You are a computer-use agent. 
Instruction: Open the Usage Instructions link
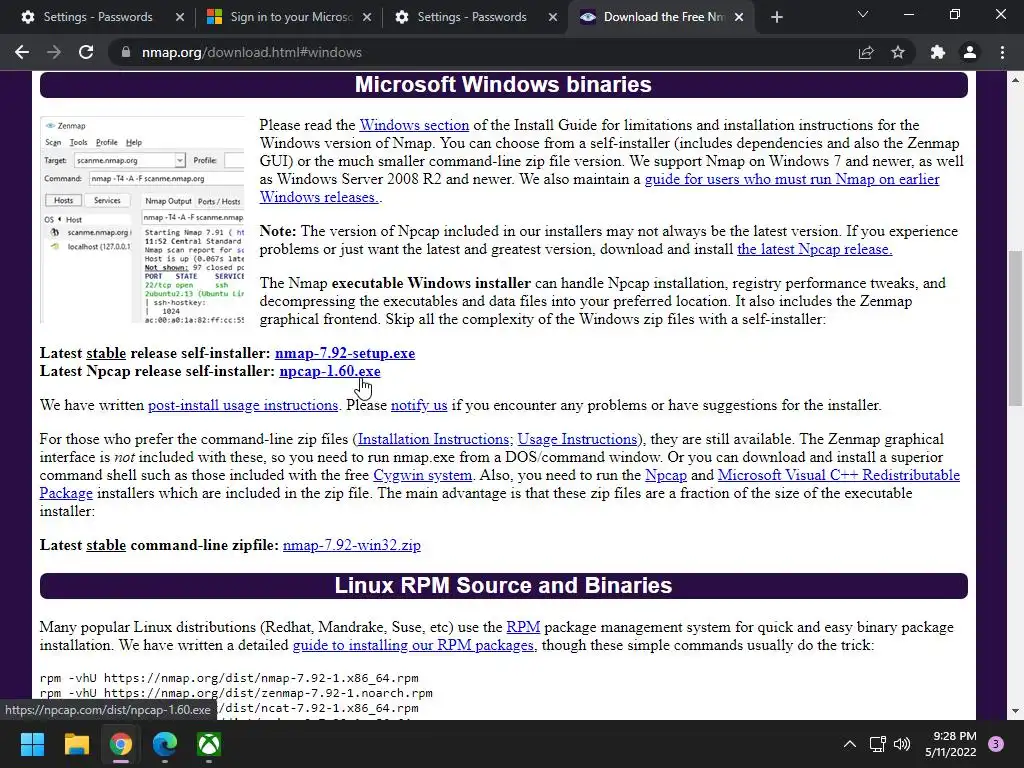click(x=577, y=439)
